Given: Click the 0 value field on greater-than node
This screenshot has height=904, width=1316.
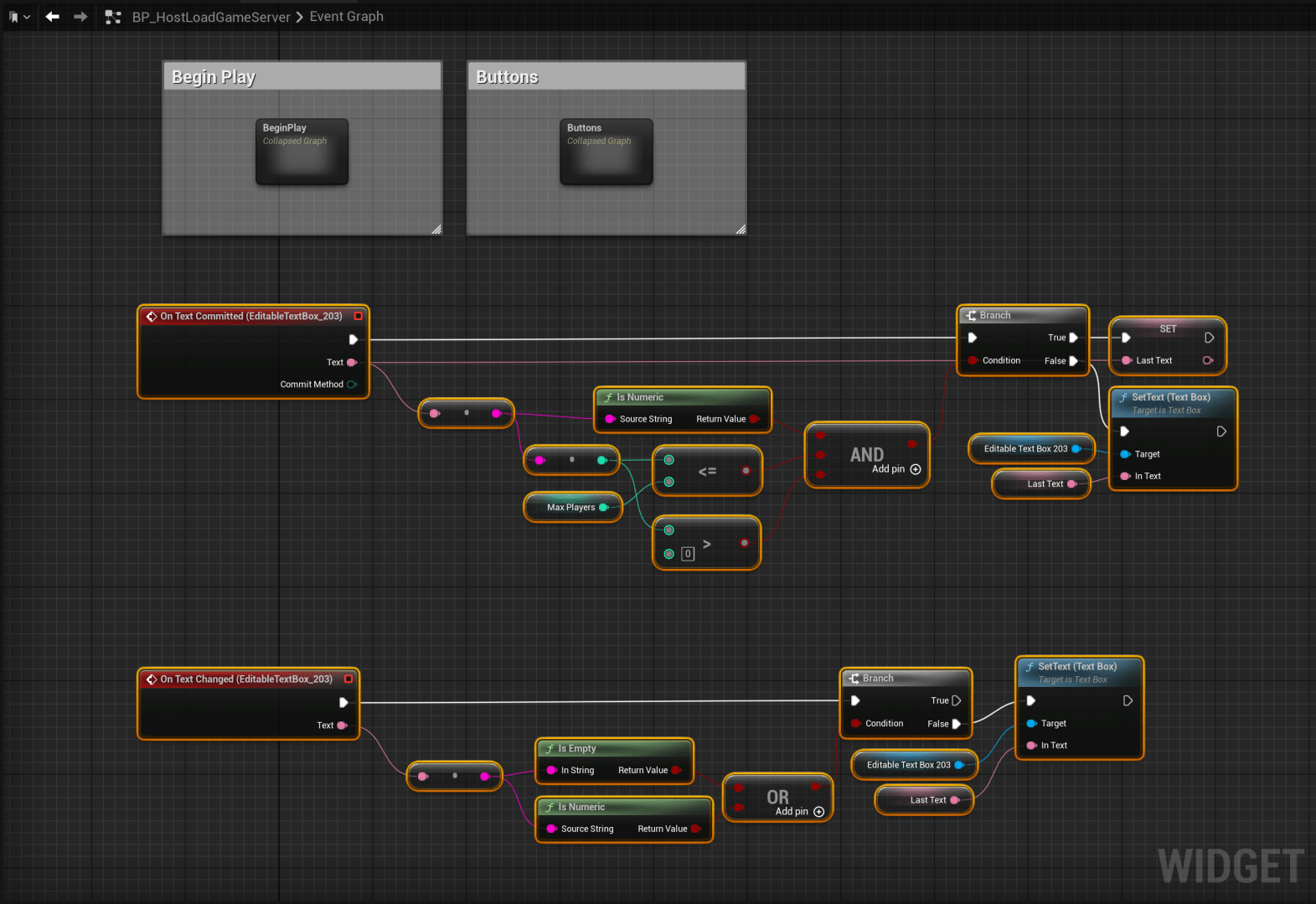Looking at the screenshot, I should coord(688,554).
